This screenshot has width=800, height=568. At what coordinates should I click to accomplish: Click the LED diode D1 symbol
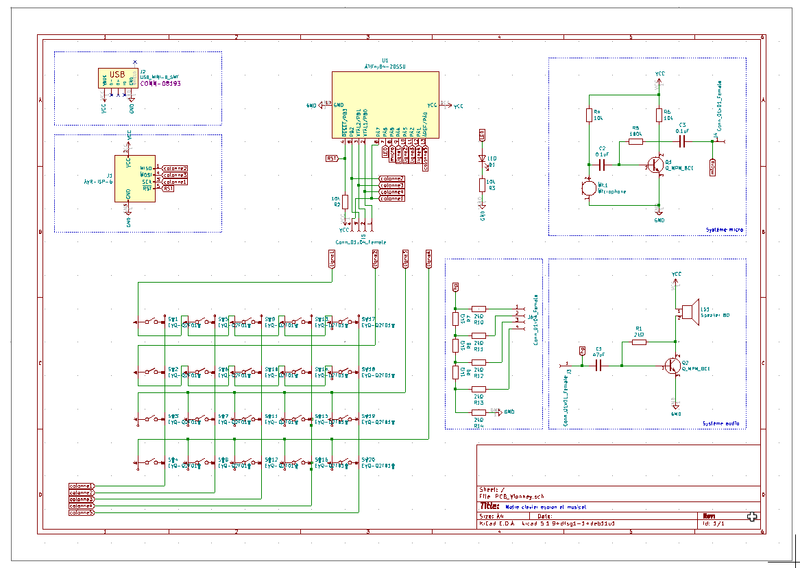click(x=482, y=160)
